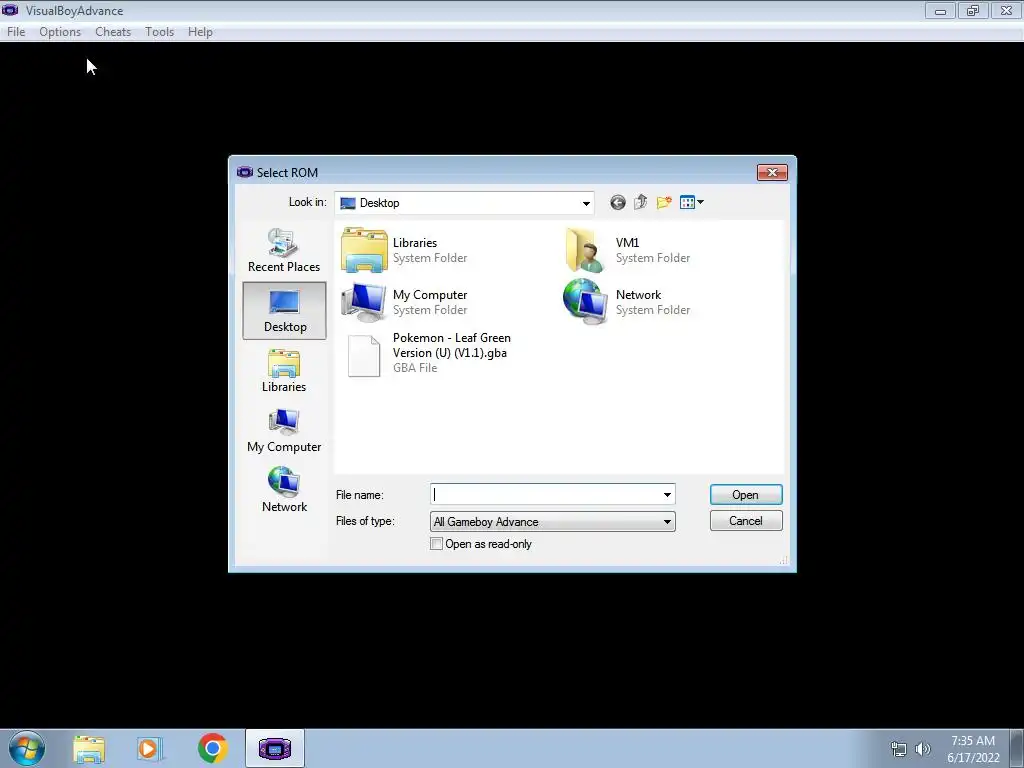The width and height of the screenshot is (1024, 768).
Task: Select the Network folder icon in file list
Action: [x=585, y=302]
